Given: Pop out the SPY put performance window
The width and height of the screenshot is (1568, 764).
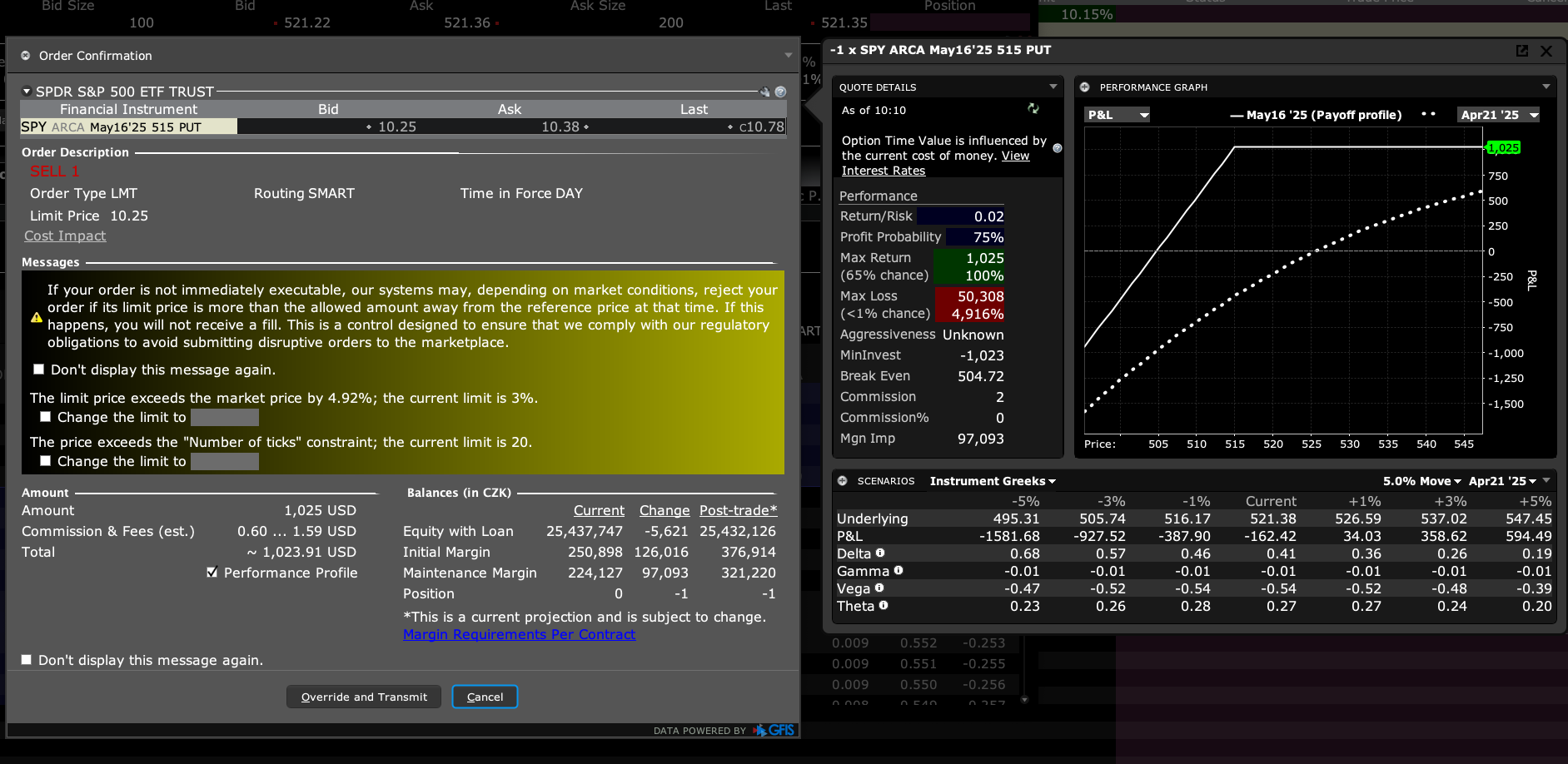Looking at the screenshot, I should tap(1522, 51).
